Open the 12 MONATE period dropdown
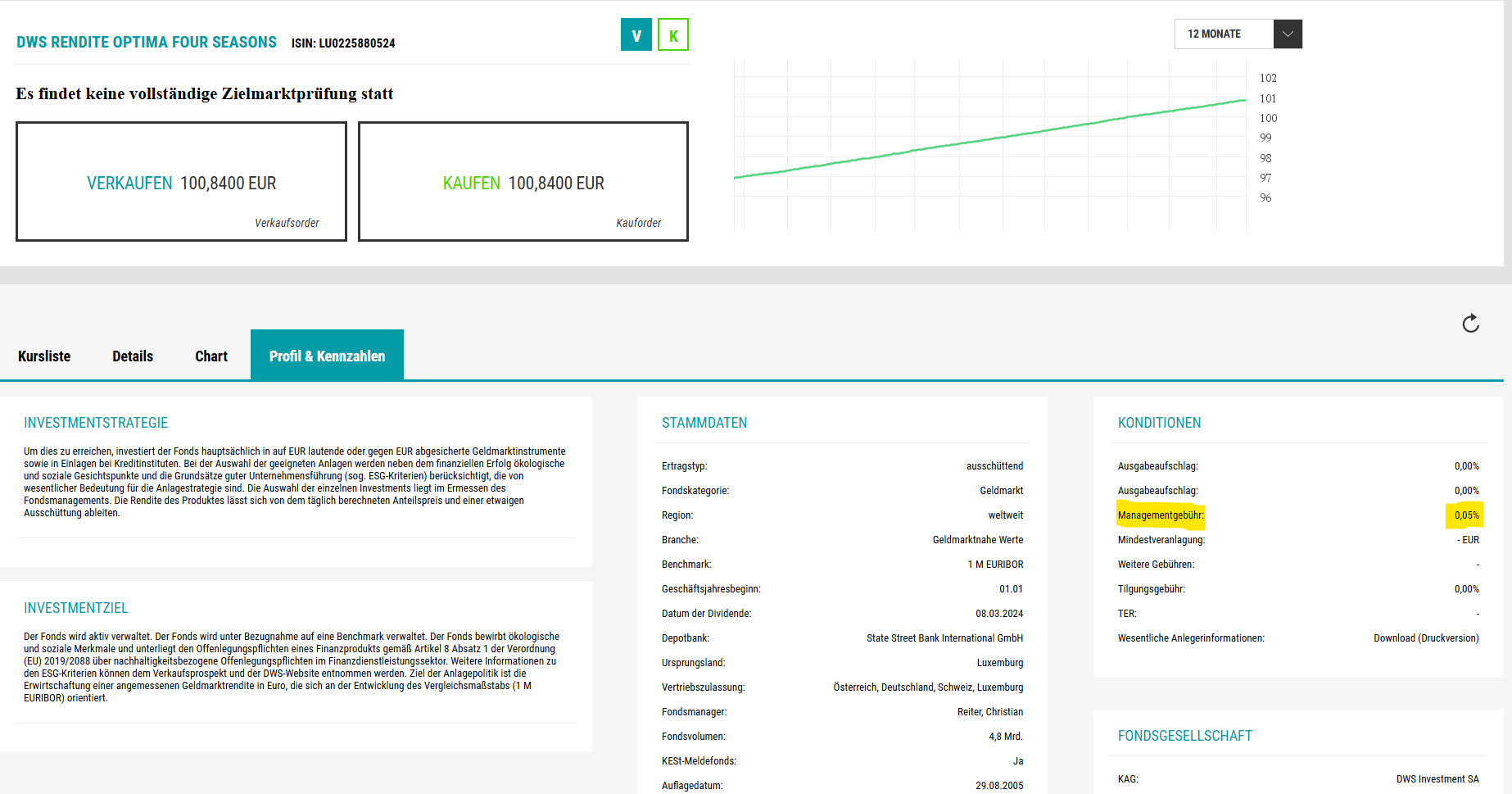 click(x=1238, y=34)
